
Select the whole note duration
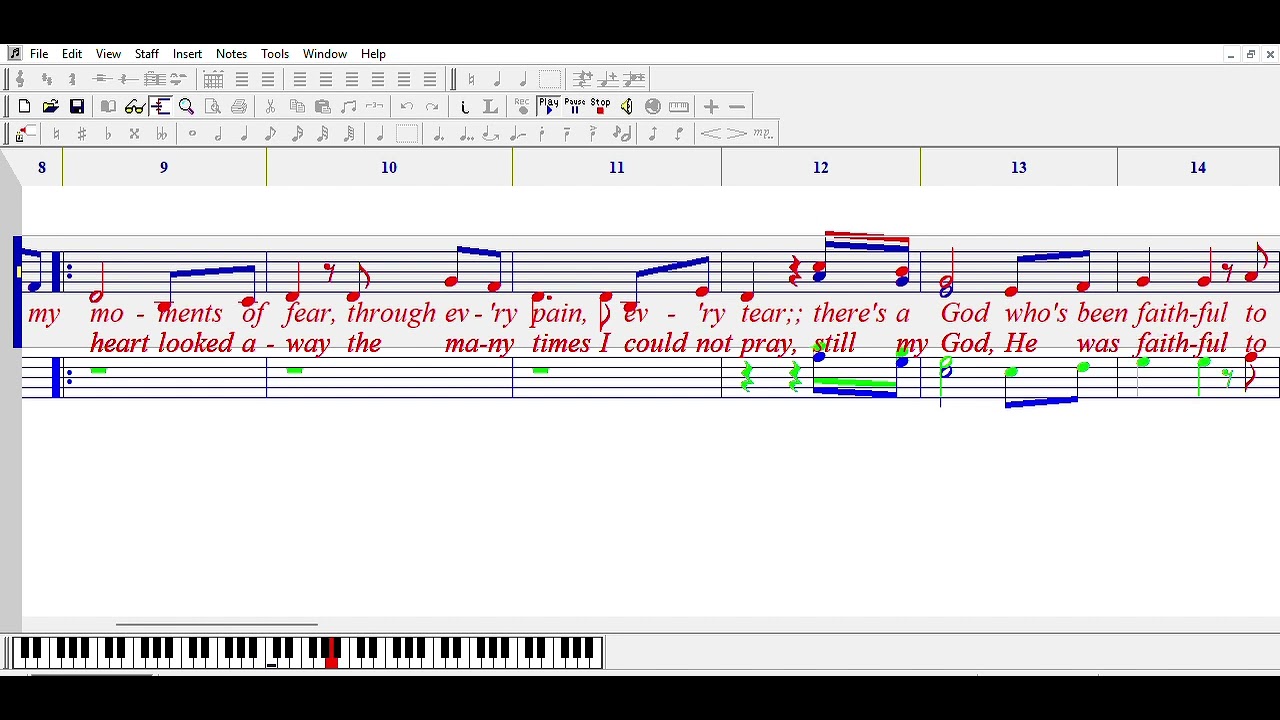[x=192, y=134]
